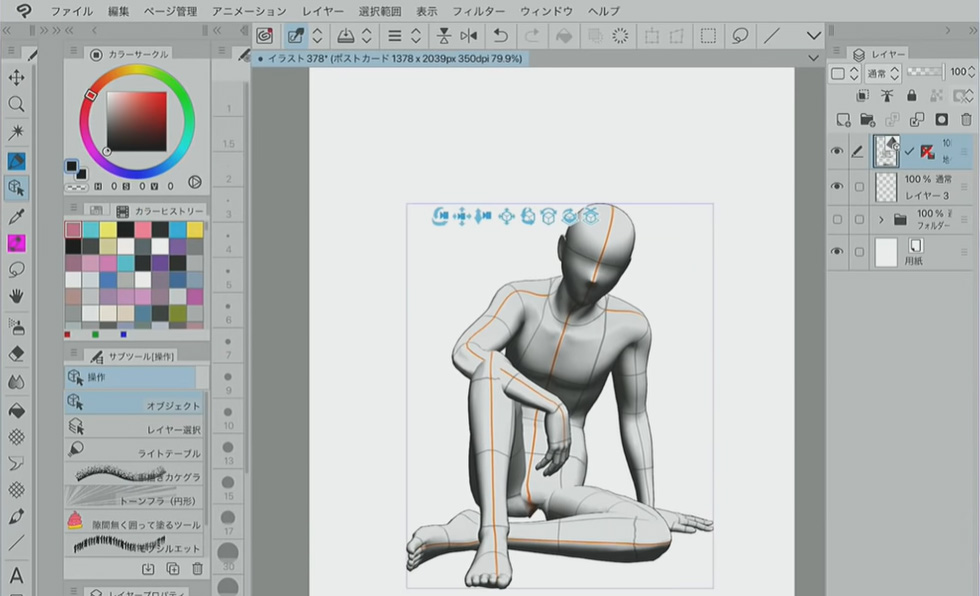Viewport: 980px width, 596px height.
Task: Expand the フォルダー layer folder
Action: coord(882,219)
